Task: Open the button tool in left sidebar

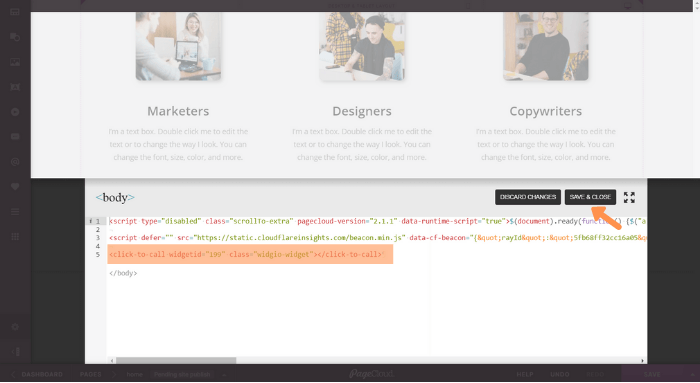Action: 15,137
